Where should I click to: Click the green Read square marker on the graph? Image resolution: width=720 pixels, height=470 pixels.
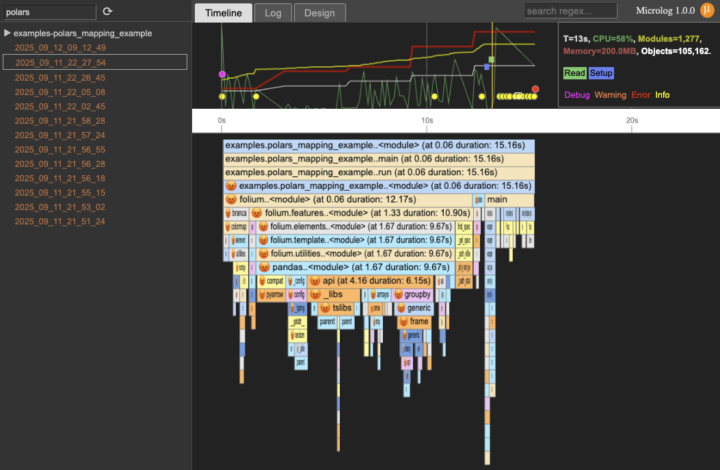(x=491, y=60)
